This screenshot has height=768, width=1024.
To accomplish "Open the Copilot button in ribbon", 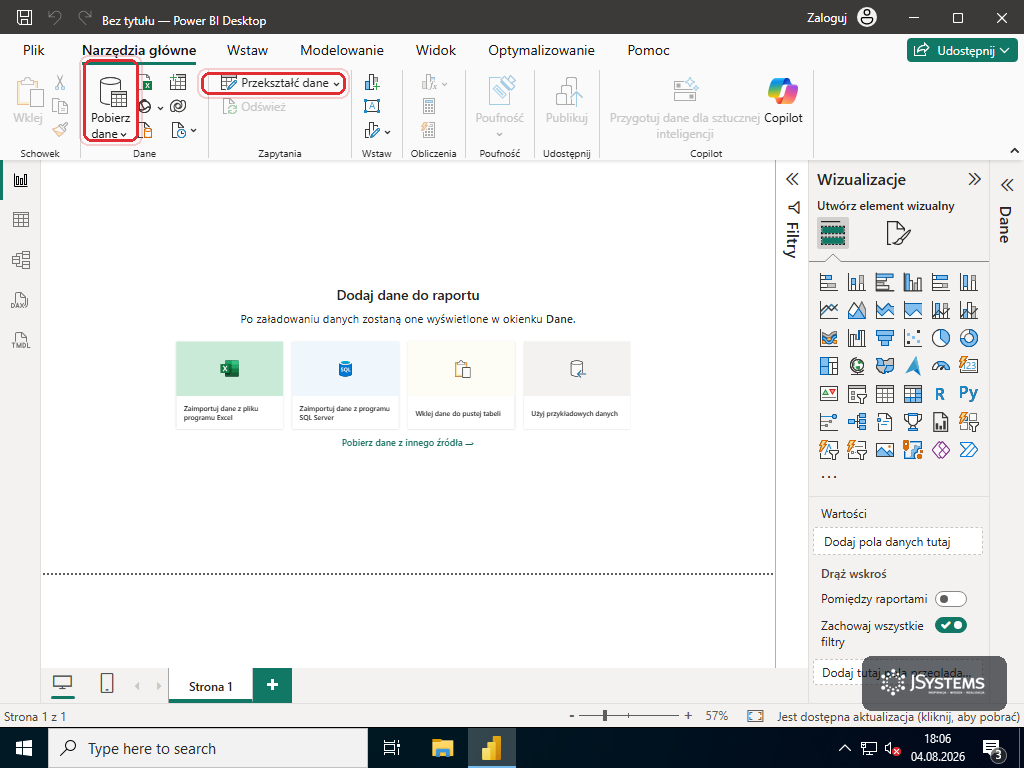I will 783,100.
